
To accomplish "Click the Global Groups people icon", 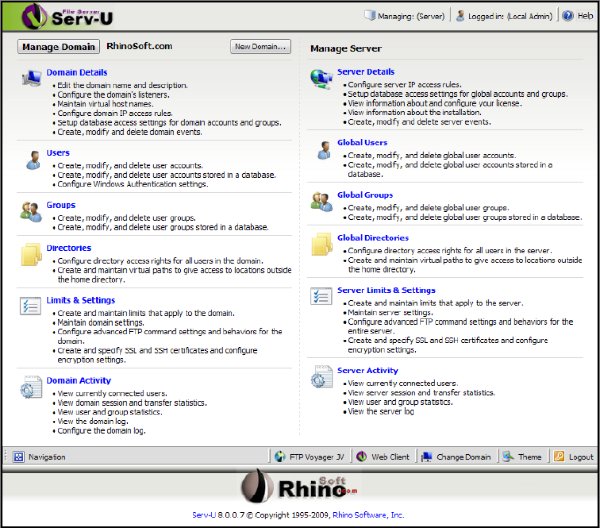I will point(321,202).
